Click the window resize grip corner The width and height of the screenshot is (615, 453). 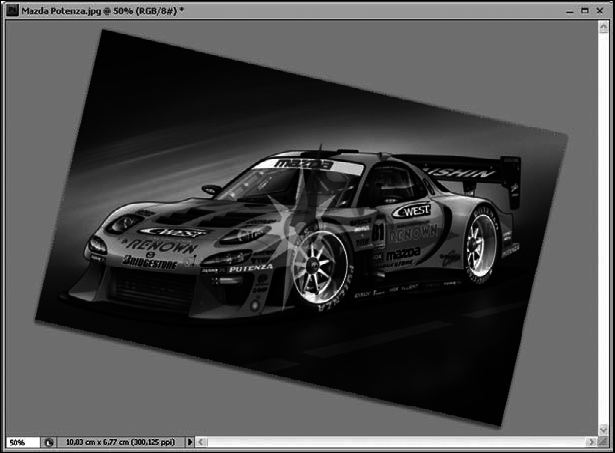[x=603, y=442]
